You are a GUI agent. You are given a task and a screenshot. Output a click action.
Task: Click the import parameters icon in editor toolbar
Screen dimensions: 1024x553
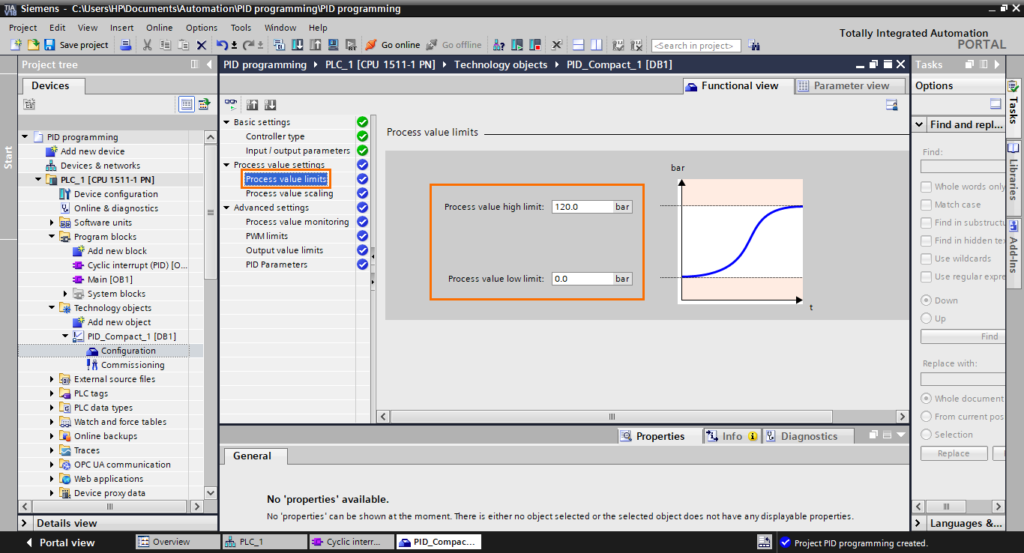pos(252,104)
